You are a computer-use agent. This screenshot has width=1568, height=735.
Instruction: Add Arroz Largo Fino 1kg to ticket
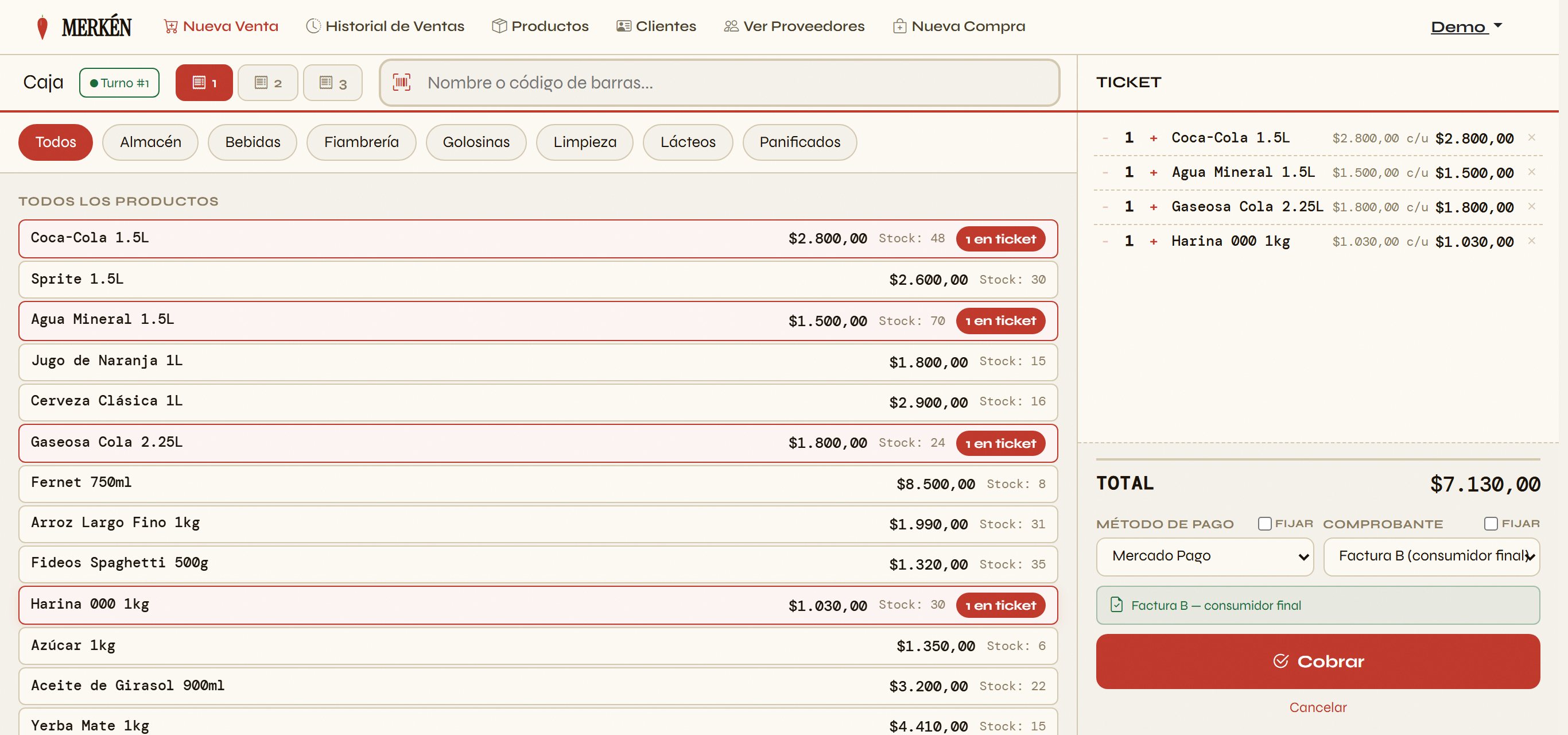click(538, 524)
